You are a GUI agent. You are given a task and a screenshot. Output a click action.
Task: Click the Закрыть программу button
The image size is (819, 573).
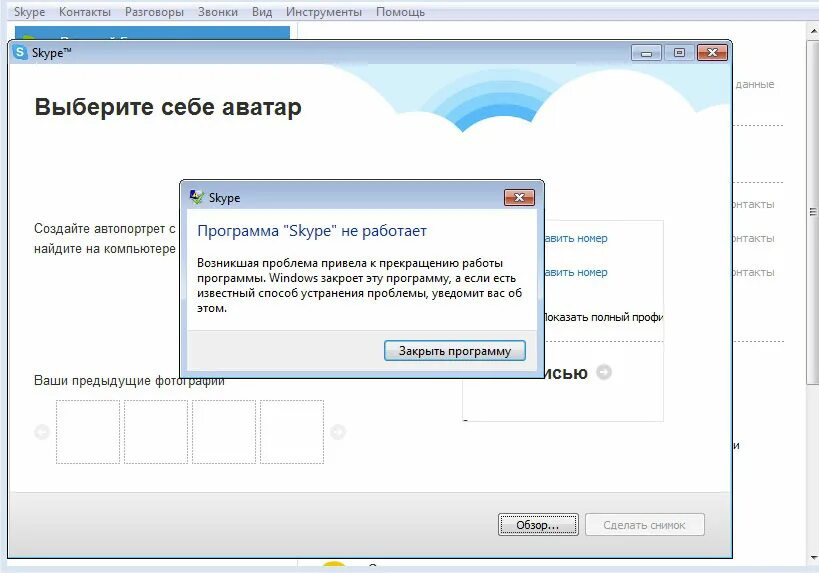pyautogui.click(x=454, y=350)
